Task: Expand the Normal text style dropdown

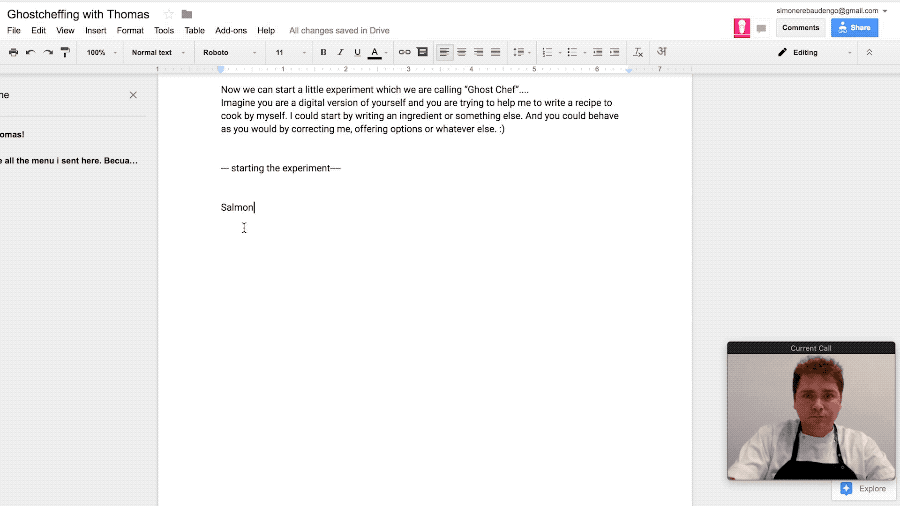Action: (x=158, y=52)
